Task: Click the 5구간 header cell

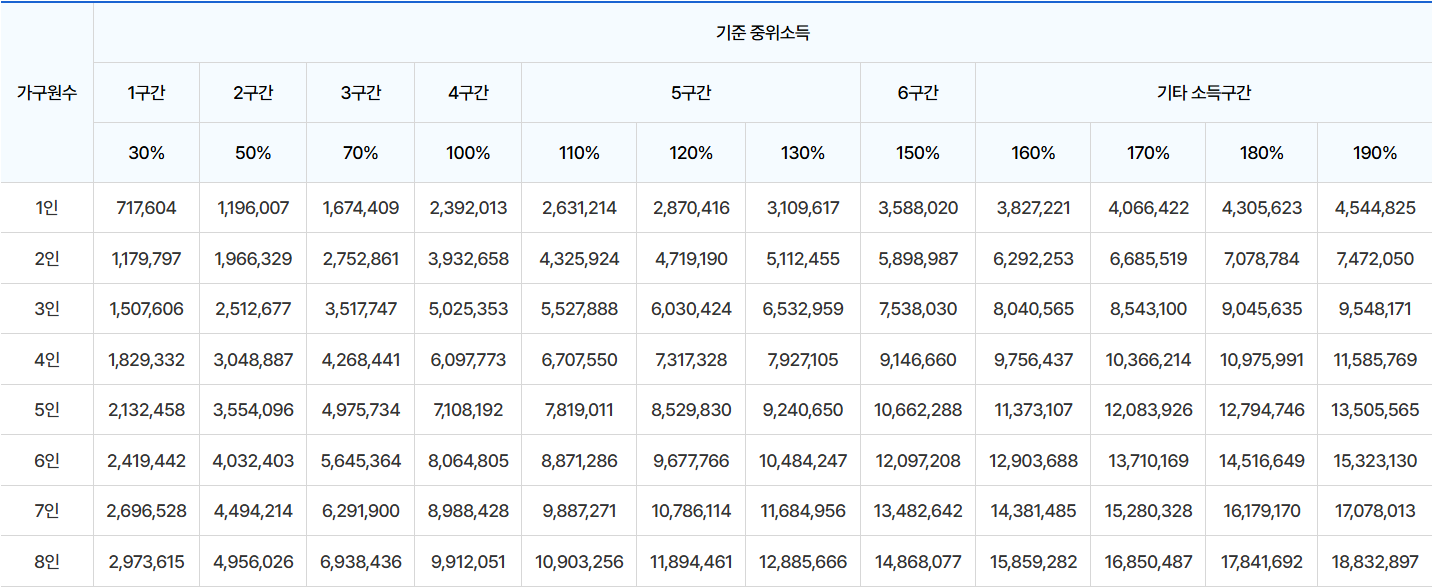Action: click(691, 93)
